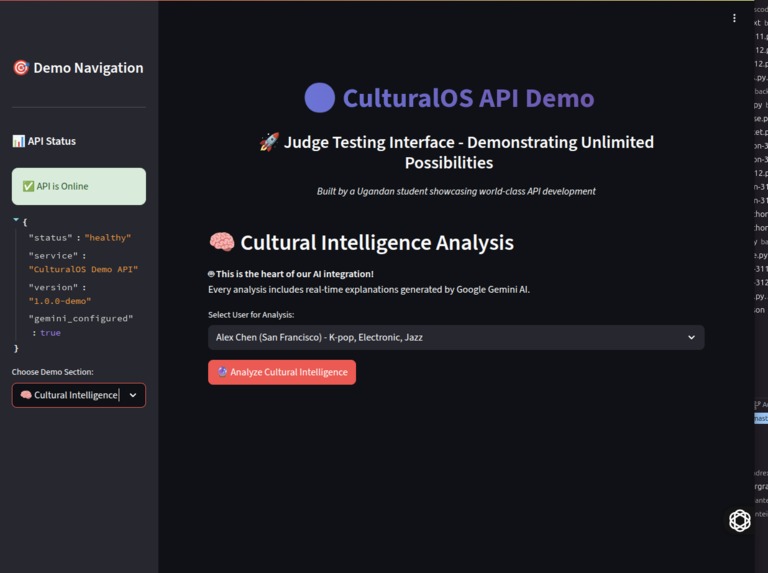Viewport: 768px width, 573px height.
Task: Click the "healthy" status value
Action: (108, 238)
